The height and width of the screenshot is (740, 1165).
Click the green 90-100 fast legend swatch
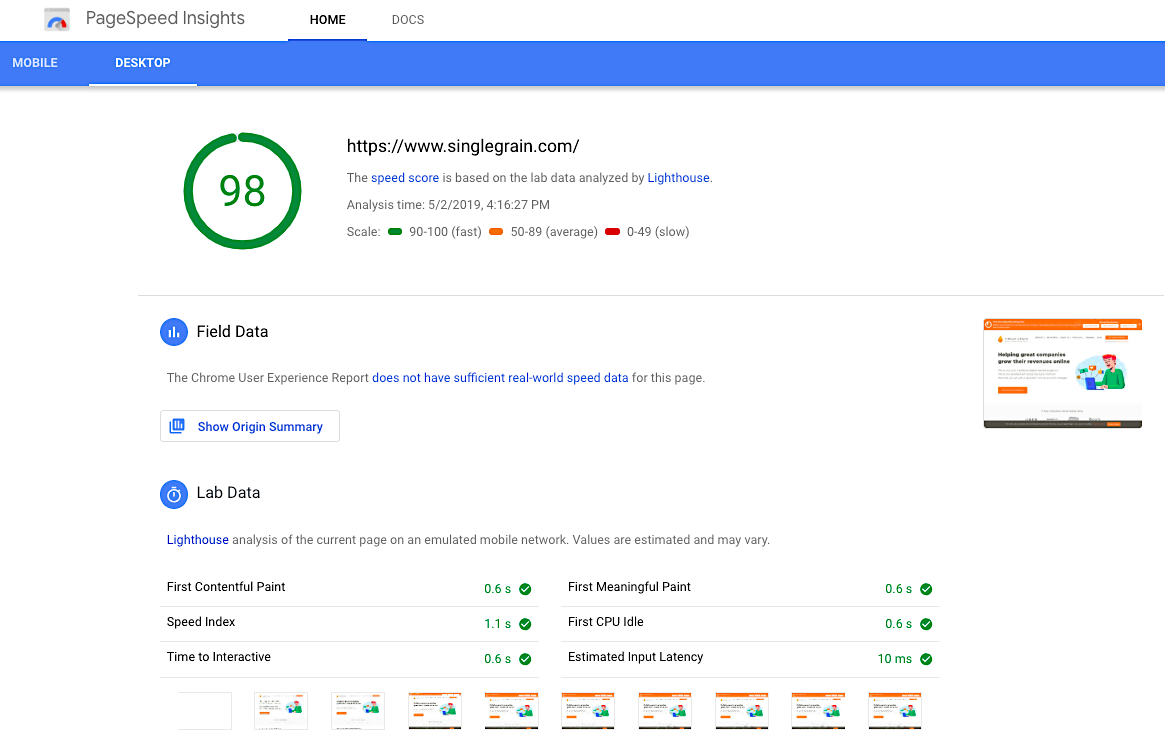tap(395, 232)
